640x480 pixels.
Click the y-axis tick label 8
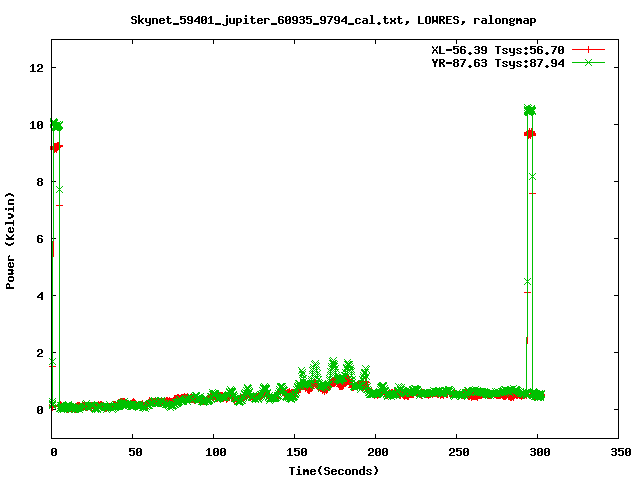(40, 182)
